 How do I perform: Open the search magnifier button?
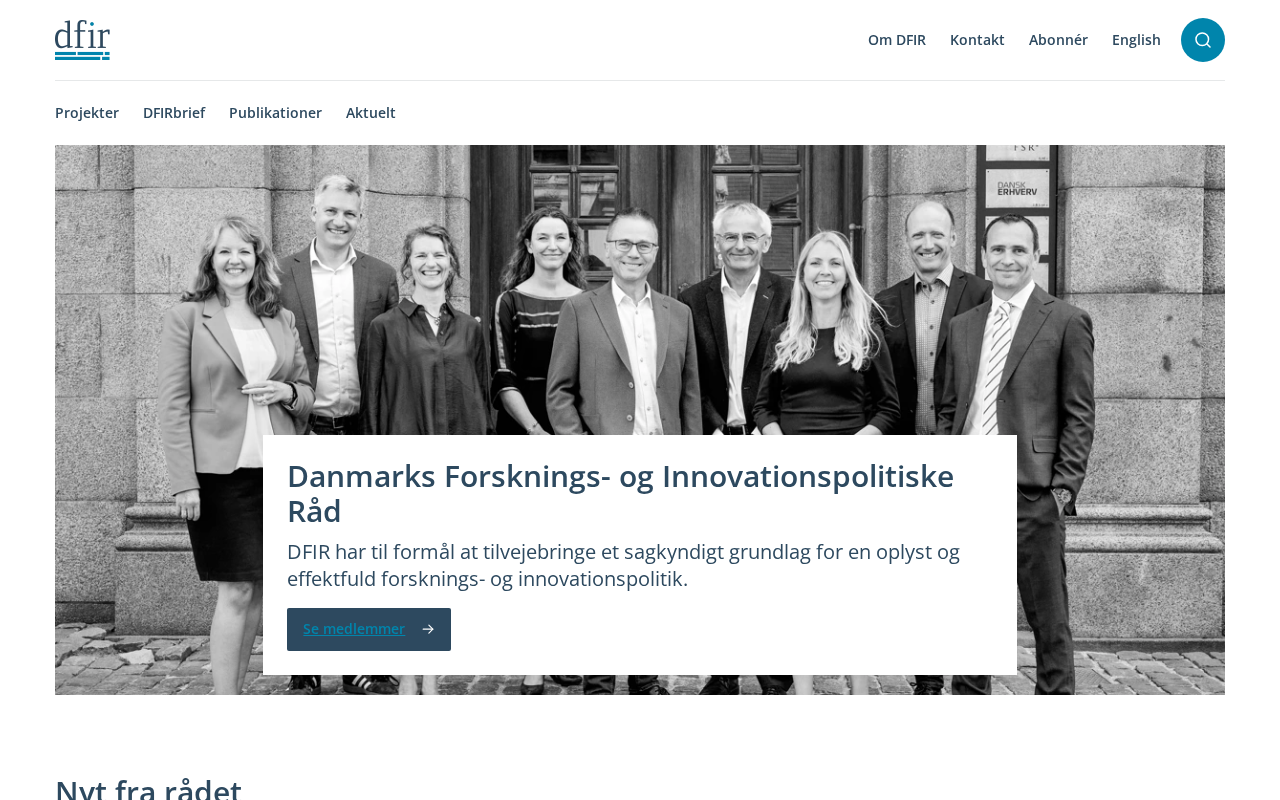[1203, 40]
